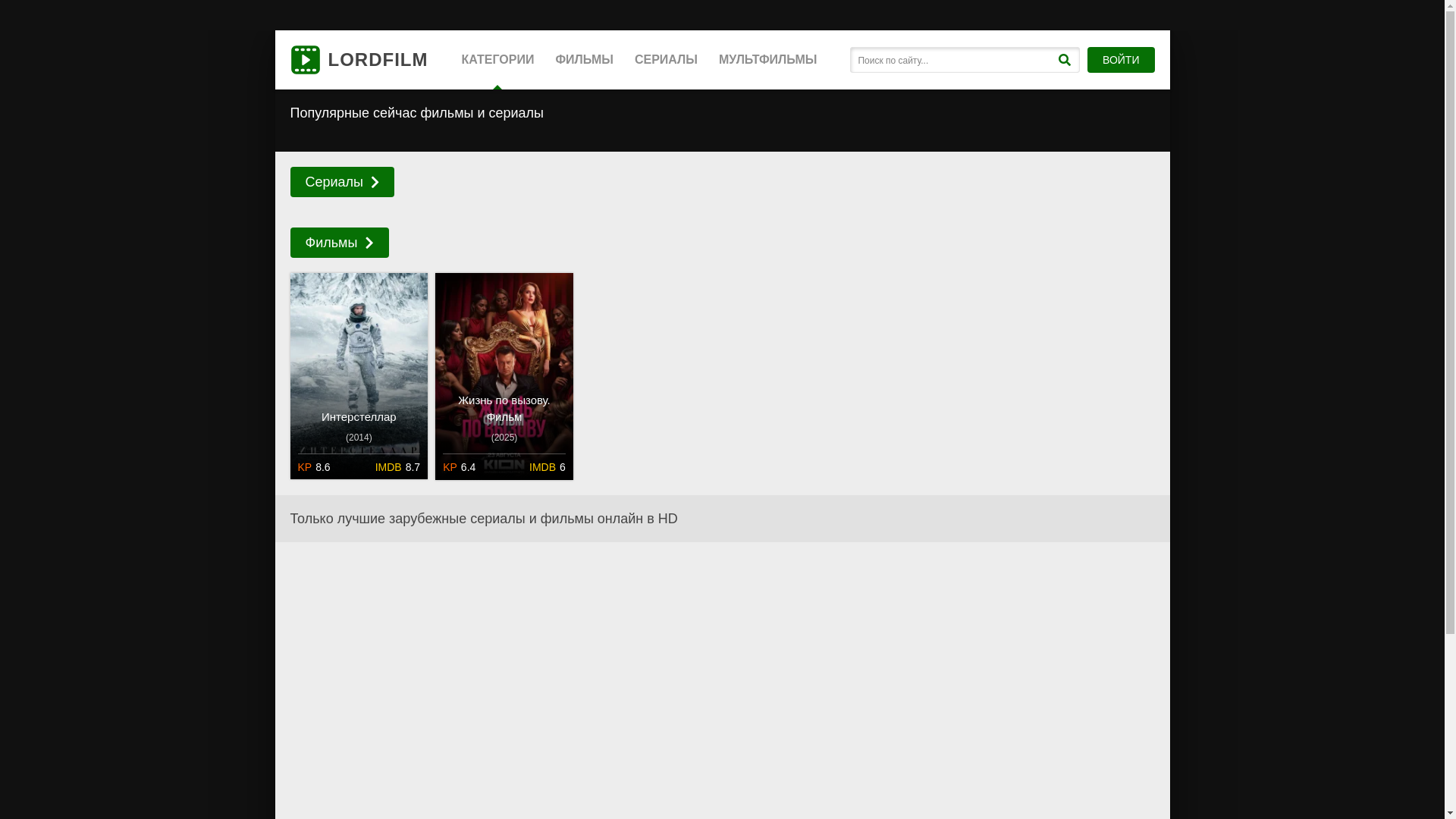
Task: Click the LordFilm film-strip logo icon
Action: 305,60
